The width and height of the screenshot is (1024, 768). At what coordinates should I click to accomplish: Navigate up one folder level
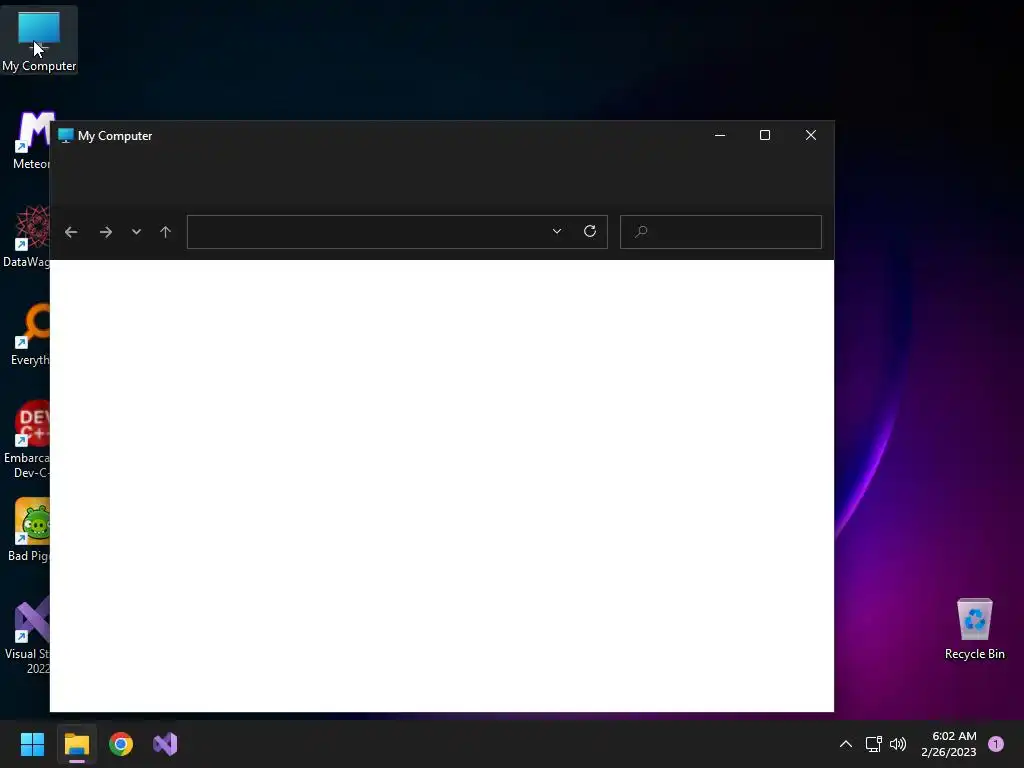tap(165, 232)
